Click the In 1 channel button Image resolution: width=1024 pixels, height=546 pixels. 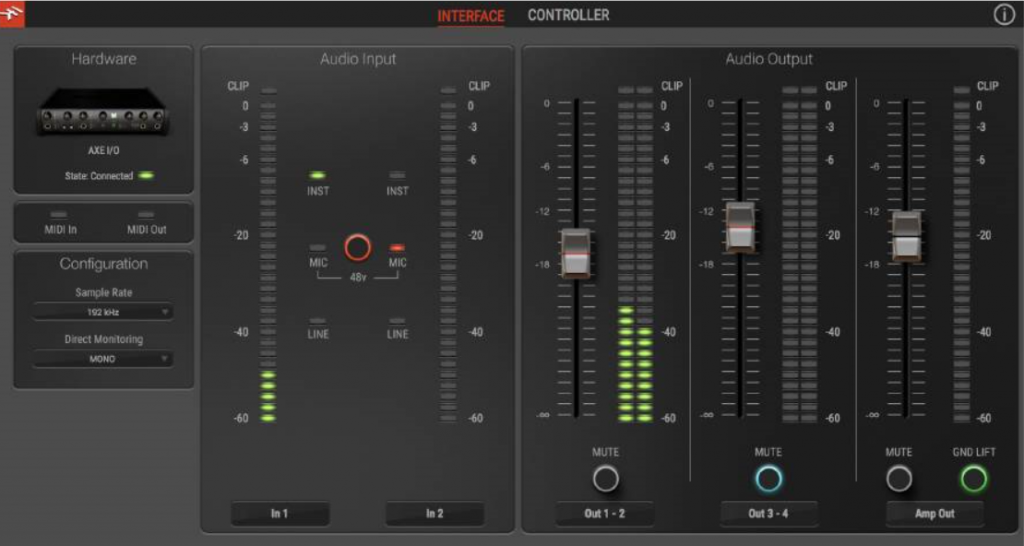[280, 513]
